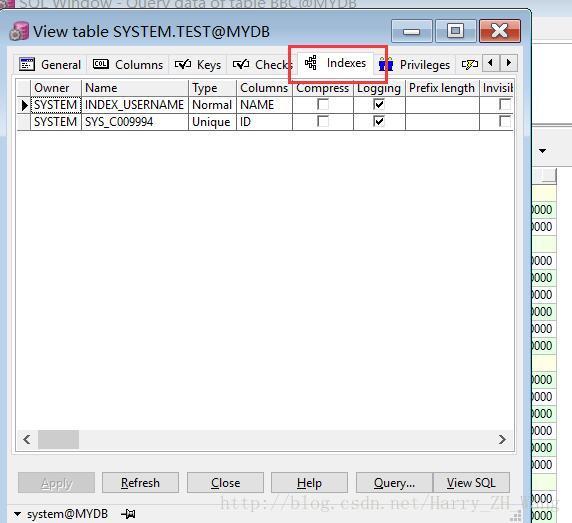Click the Prefix length column header

(x=442, y=88)
